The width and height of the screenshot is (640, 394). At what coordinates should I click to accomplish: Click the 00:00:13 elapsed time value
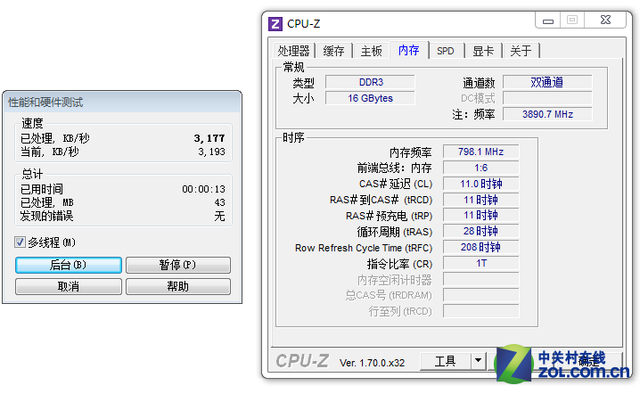204,189
